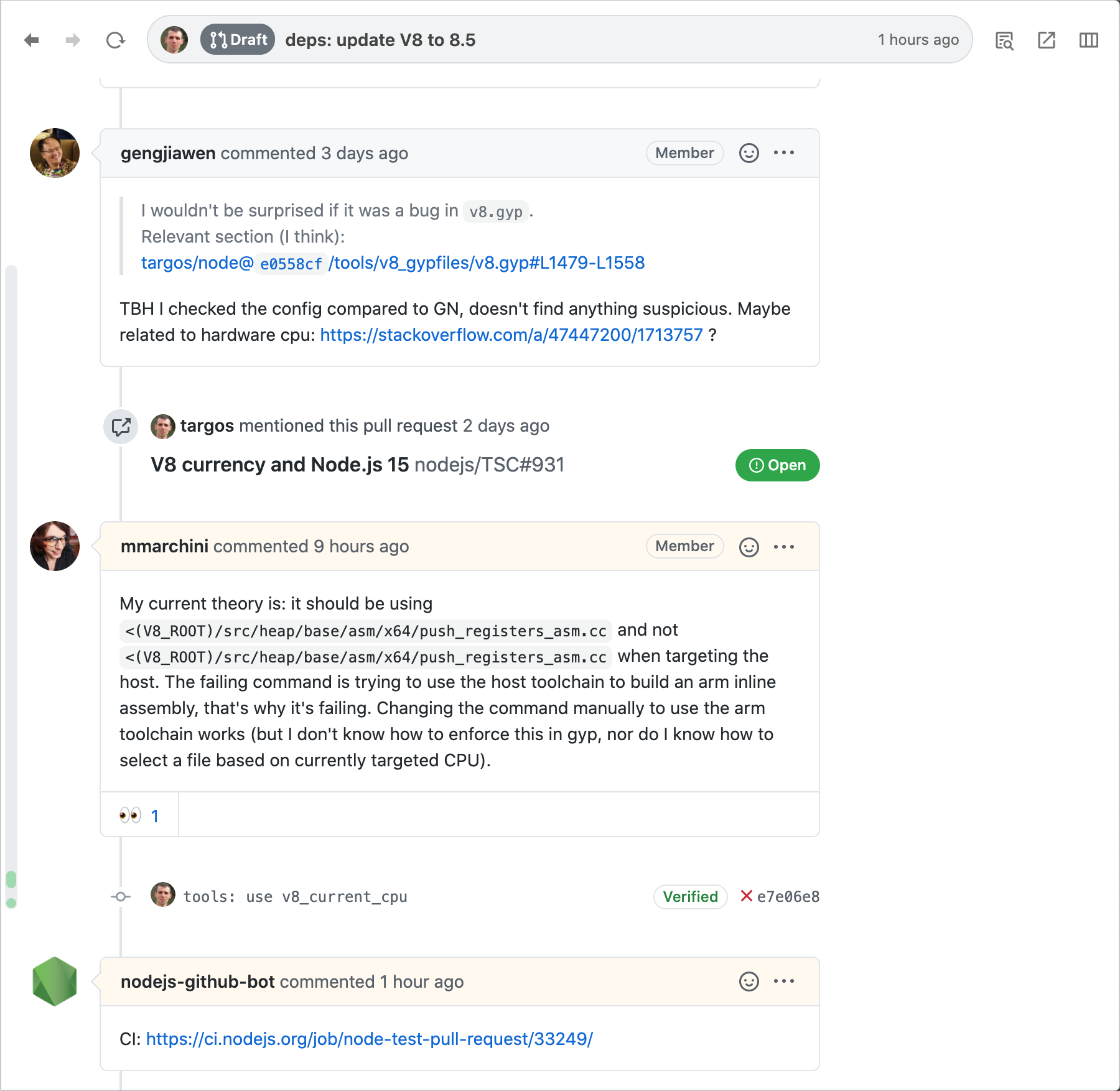The image size is (1120, 1091).
Task: Open options menu on gengjiawen's comment
Action: [x=784, y=153]
